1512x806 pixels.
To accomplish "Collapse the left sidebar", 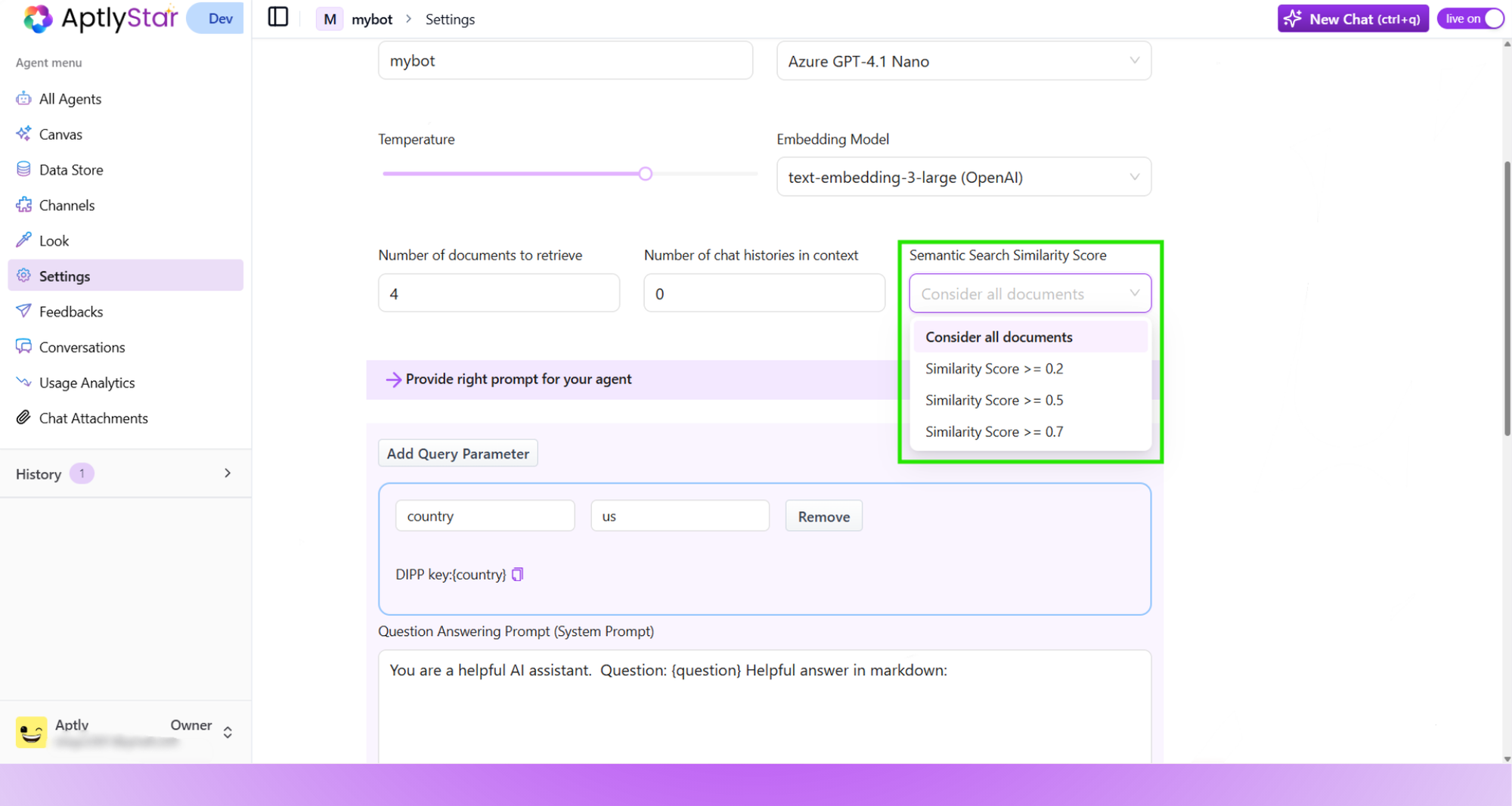I will coord(277,17).
